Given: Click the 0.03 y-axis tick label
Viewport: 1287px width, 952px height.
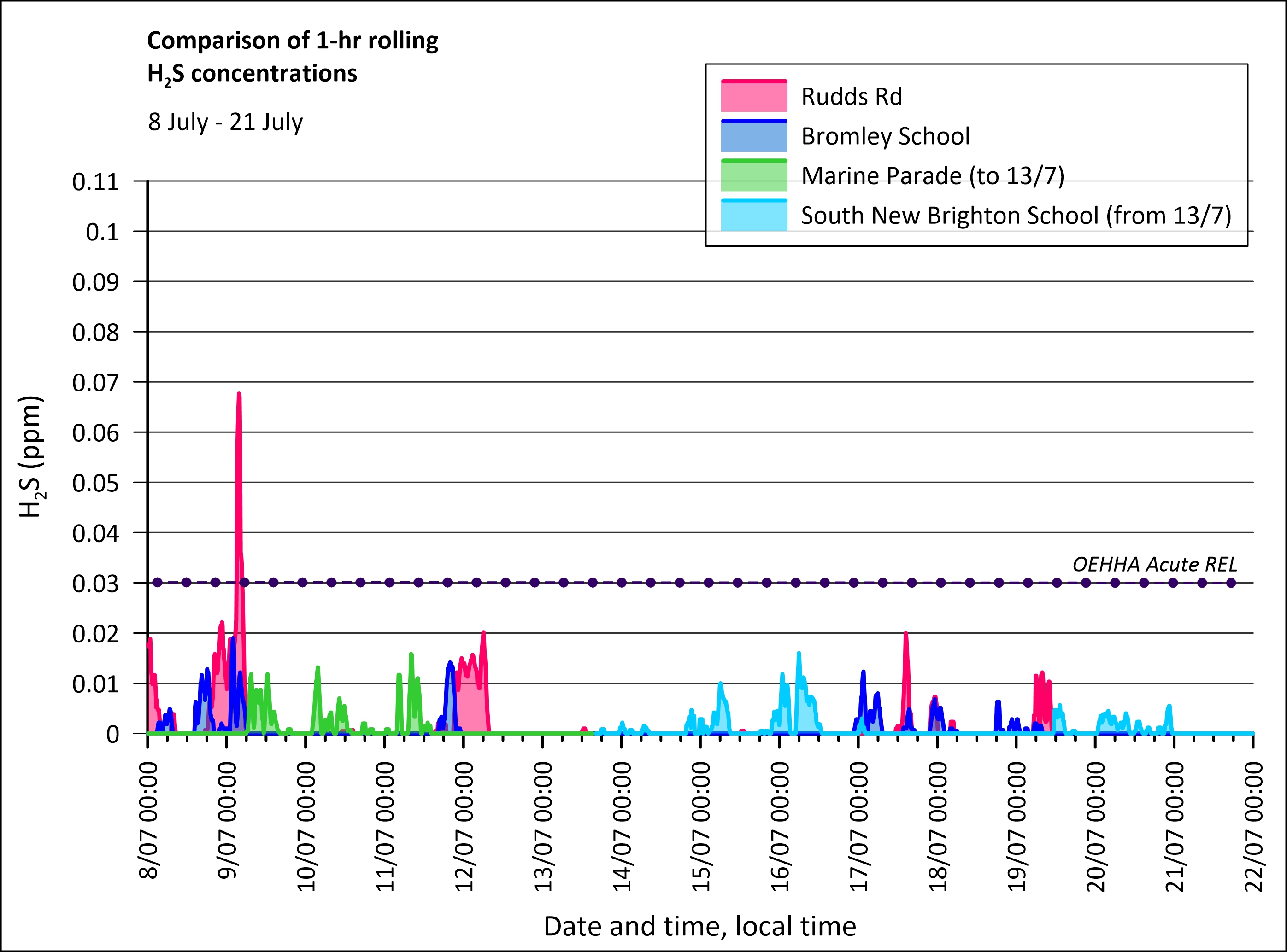Looking at the screenshot, I should coord(96,584).
